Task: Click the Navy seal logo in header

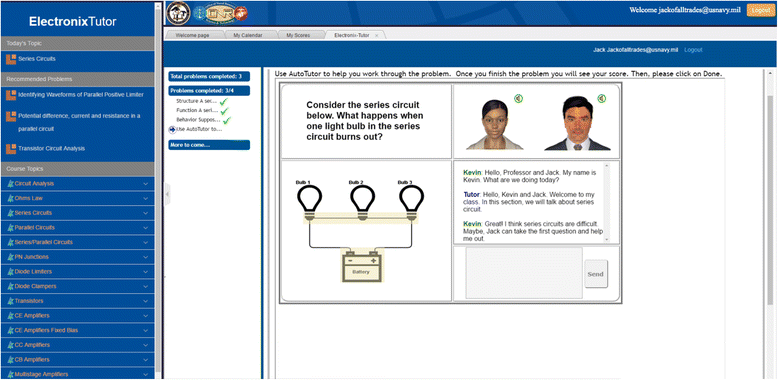Action: click(178, 13)
